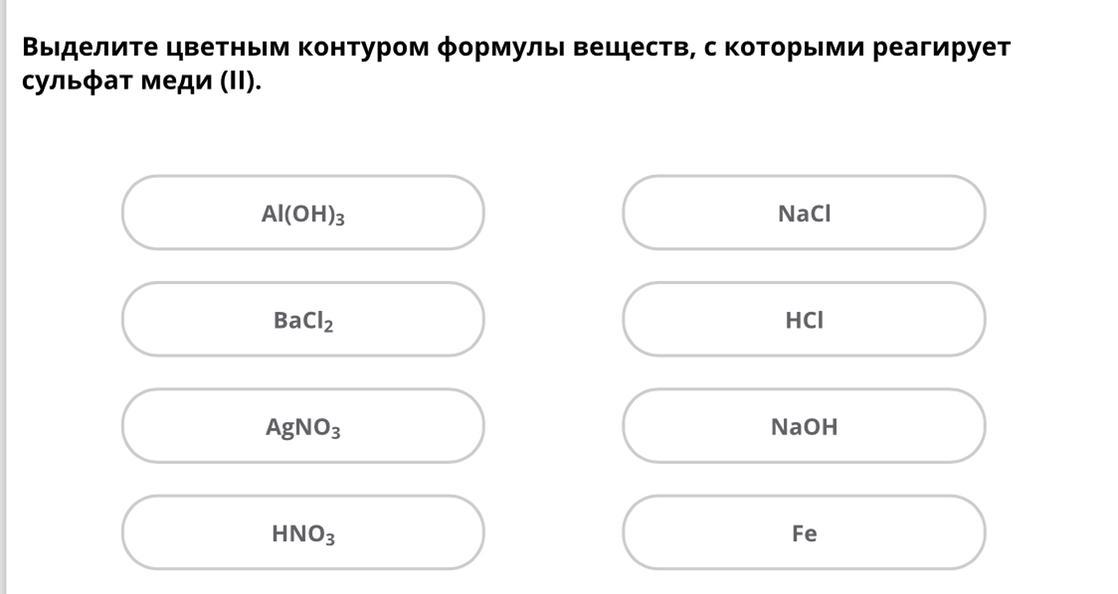Outline the silver nitrate option

(303, 426)
